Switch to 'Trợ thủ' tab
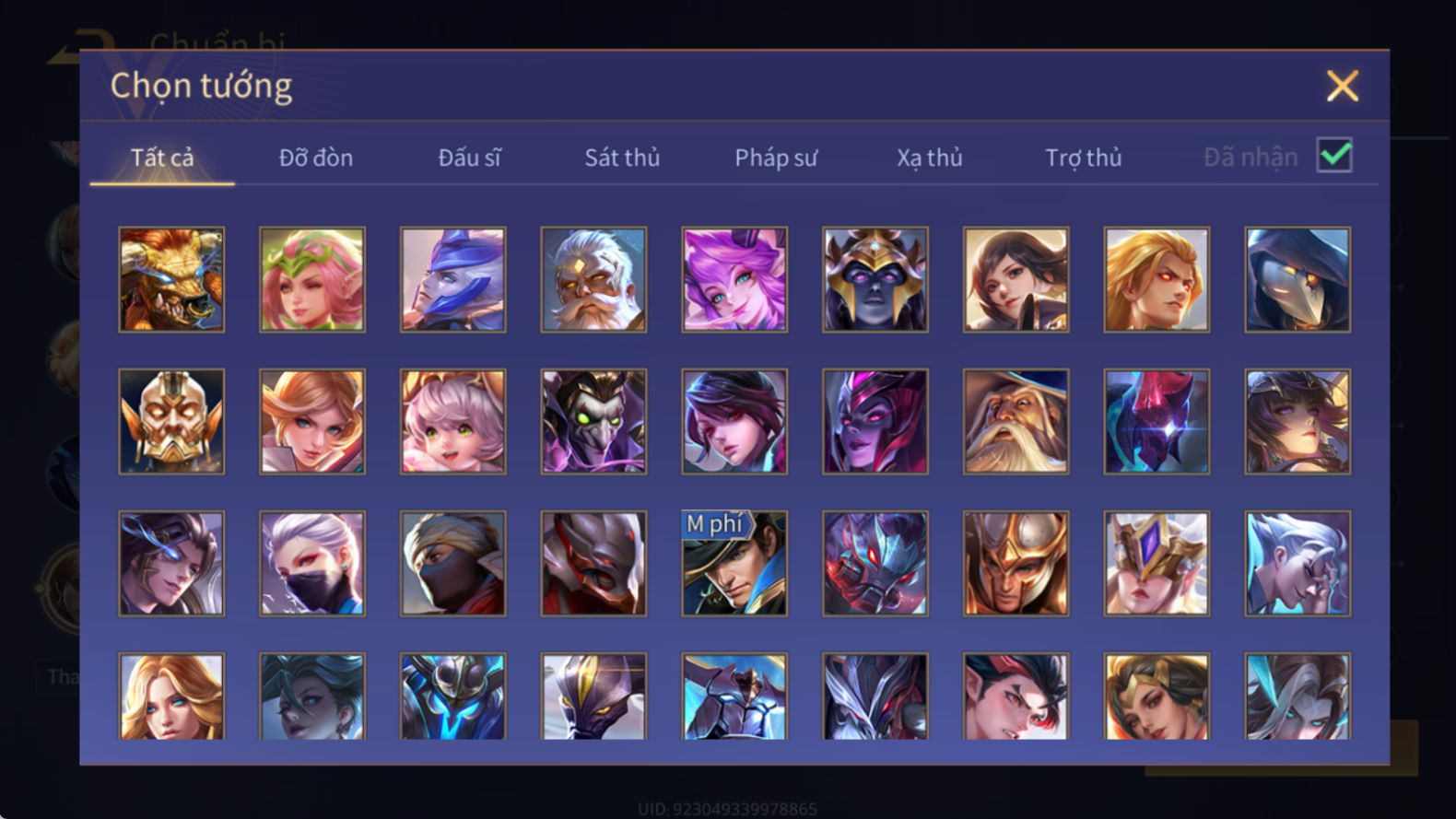 pyautogui.click(x=1084, y=158)
